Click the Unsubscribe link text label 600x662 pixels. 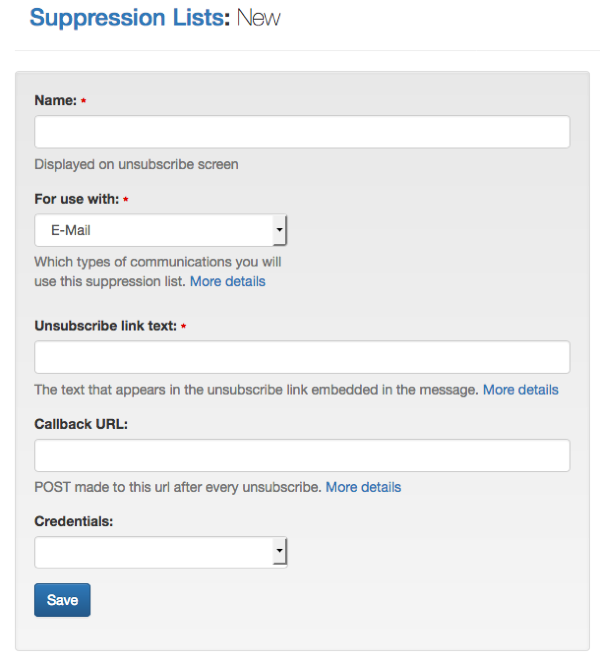pyautogui.click(x=105, y=325)
